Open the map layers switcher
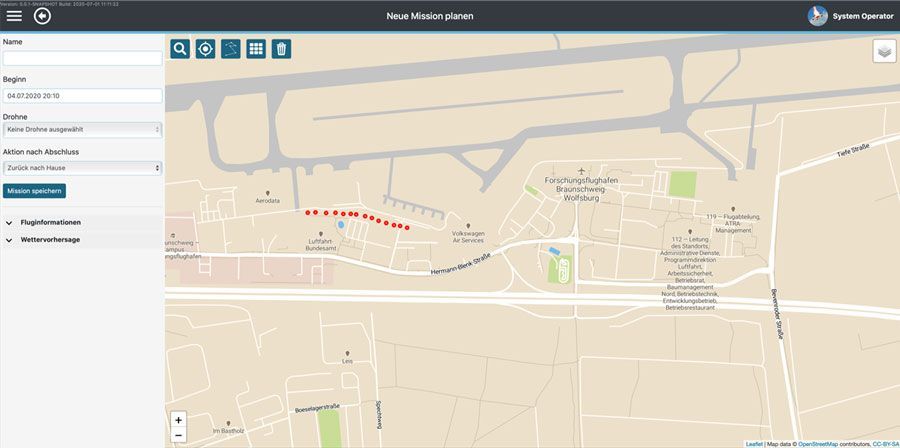Viewport: 900px width, 448px height. (884, 51)
